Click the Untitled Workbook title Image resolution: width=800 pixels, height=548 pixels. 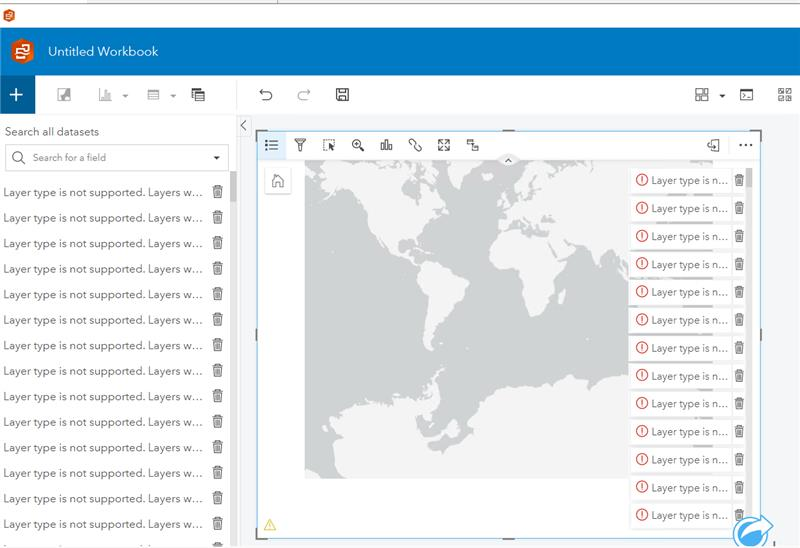[x=103, y=51]
